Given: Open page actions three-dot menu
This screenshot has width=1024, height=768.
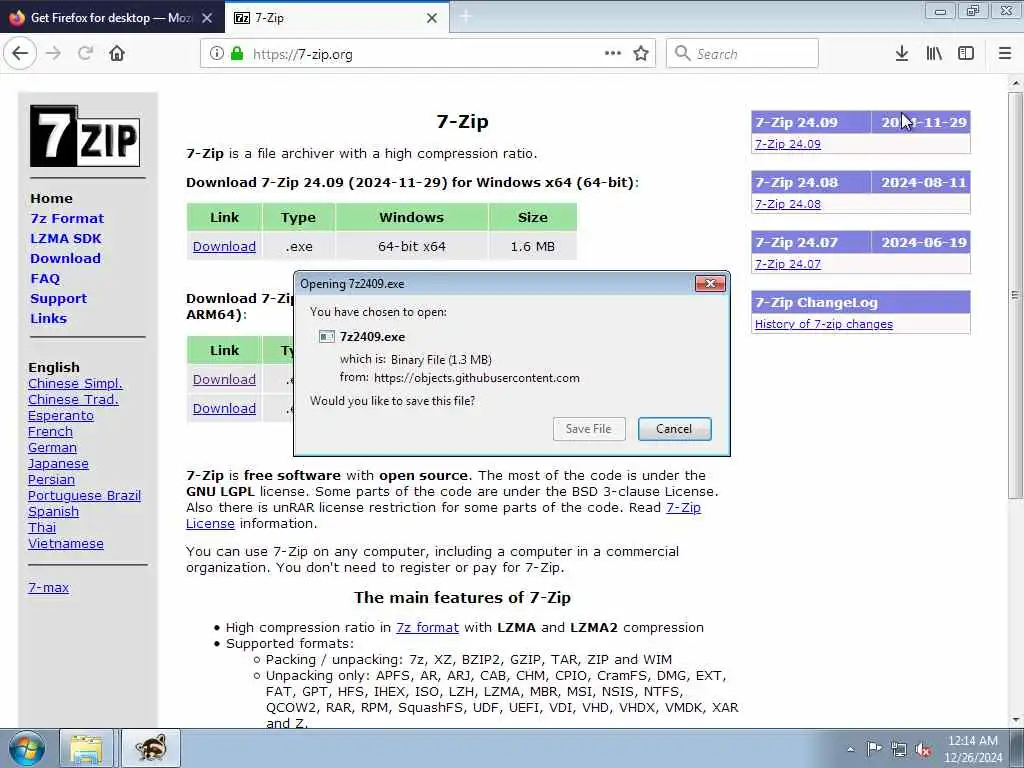Looking at the screenshot, I should pyautogui.click(x=613, y=54).
